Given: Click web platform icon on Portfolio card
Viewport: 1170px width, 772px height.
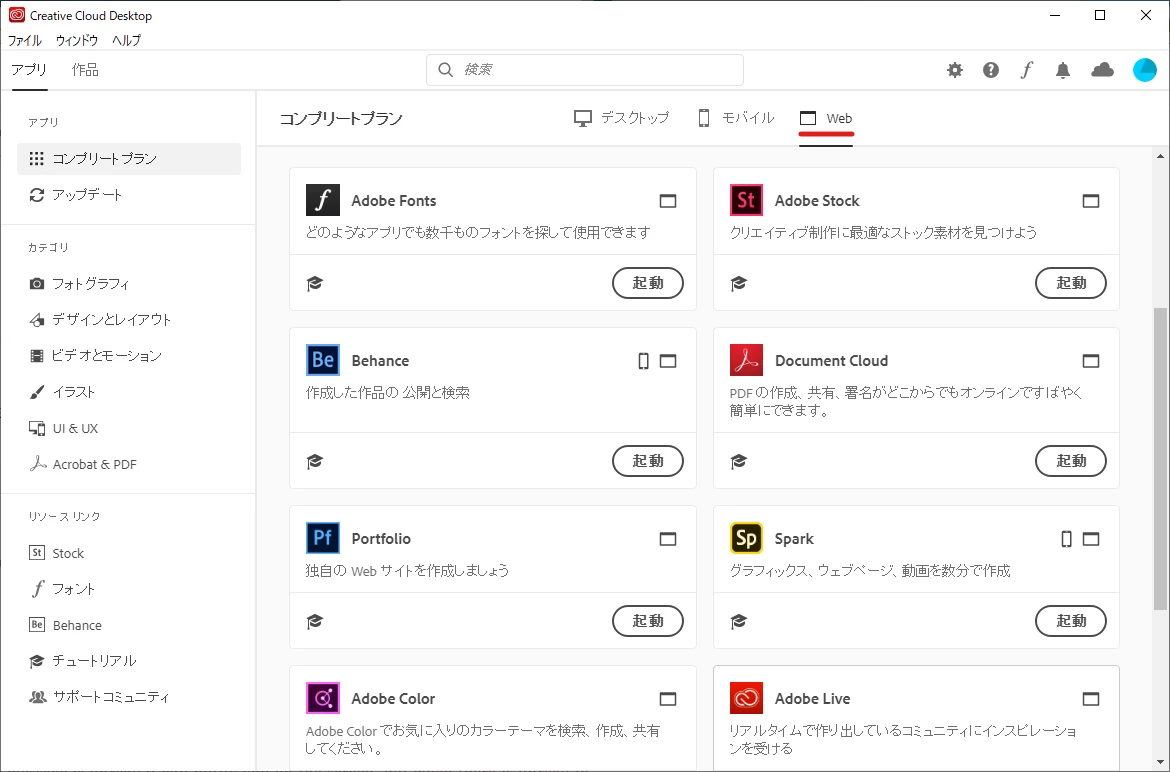Looking at the screenshot, I should point(668,539).
